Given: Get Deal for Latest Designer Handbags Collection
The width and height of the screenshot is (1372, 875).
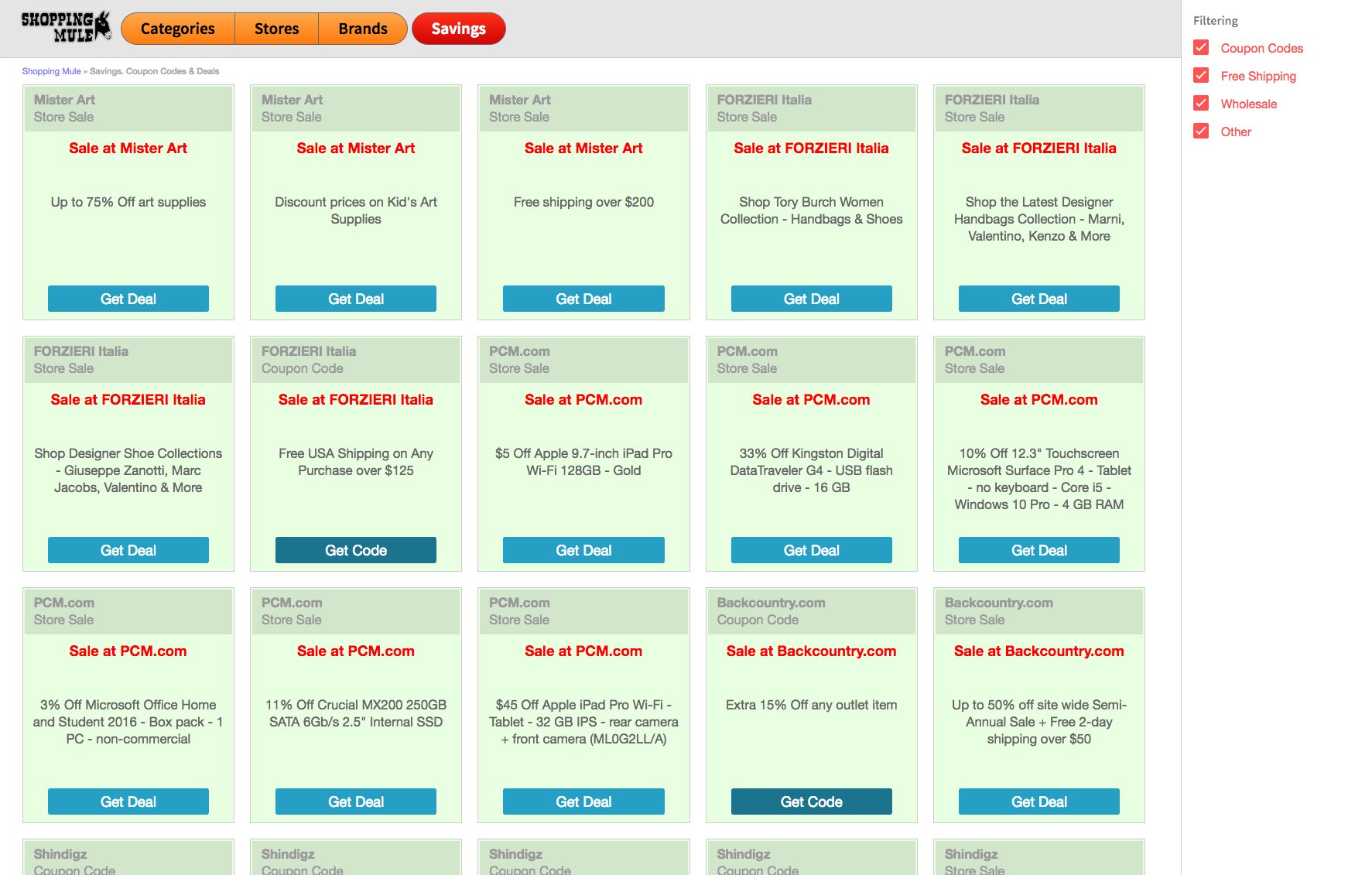Looking at the screenshot, I should pyautogui.click(x=1039, y=299).
